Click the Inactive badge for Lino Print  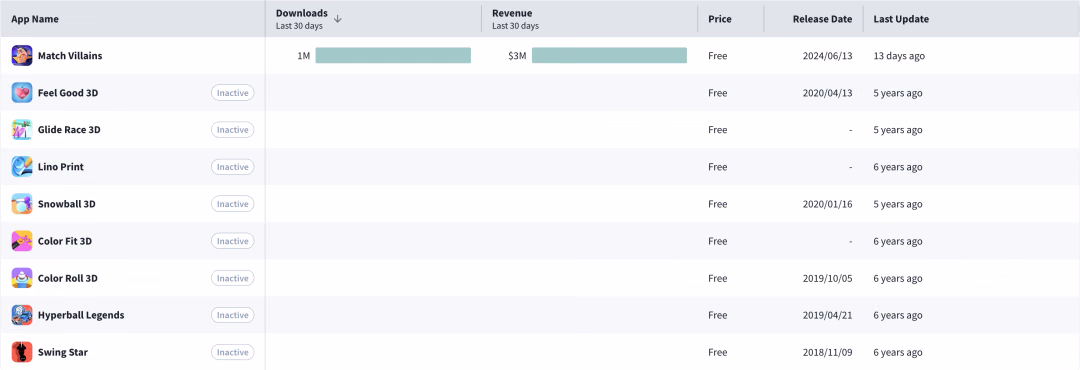coord(233,167)
